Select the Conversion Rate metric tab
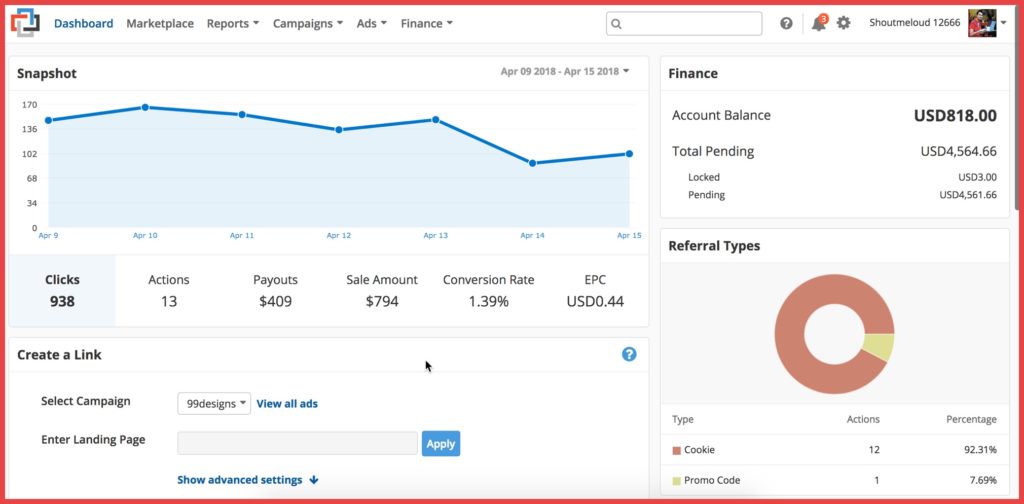Screen dimensions: 1024x504 tap(488, 291)
